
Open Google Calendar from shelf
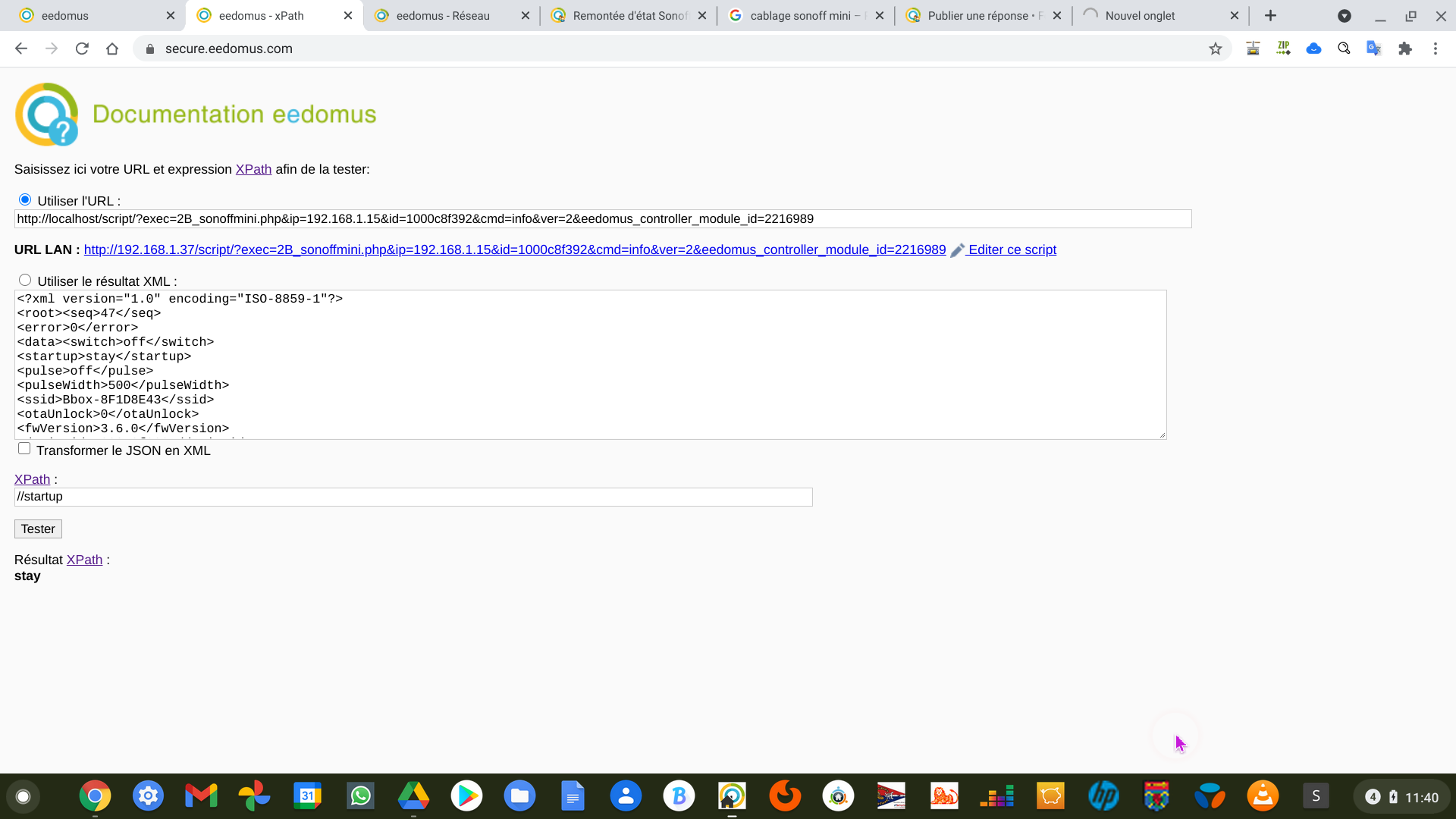(x=307, y=796)
